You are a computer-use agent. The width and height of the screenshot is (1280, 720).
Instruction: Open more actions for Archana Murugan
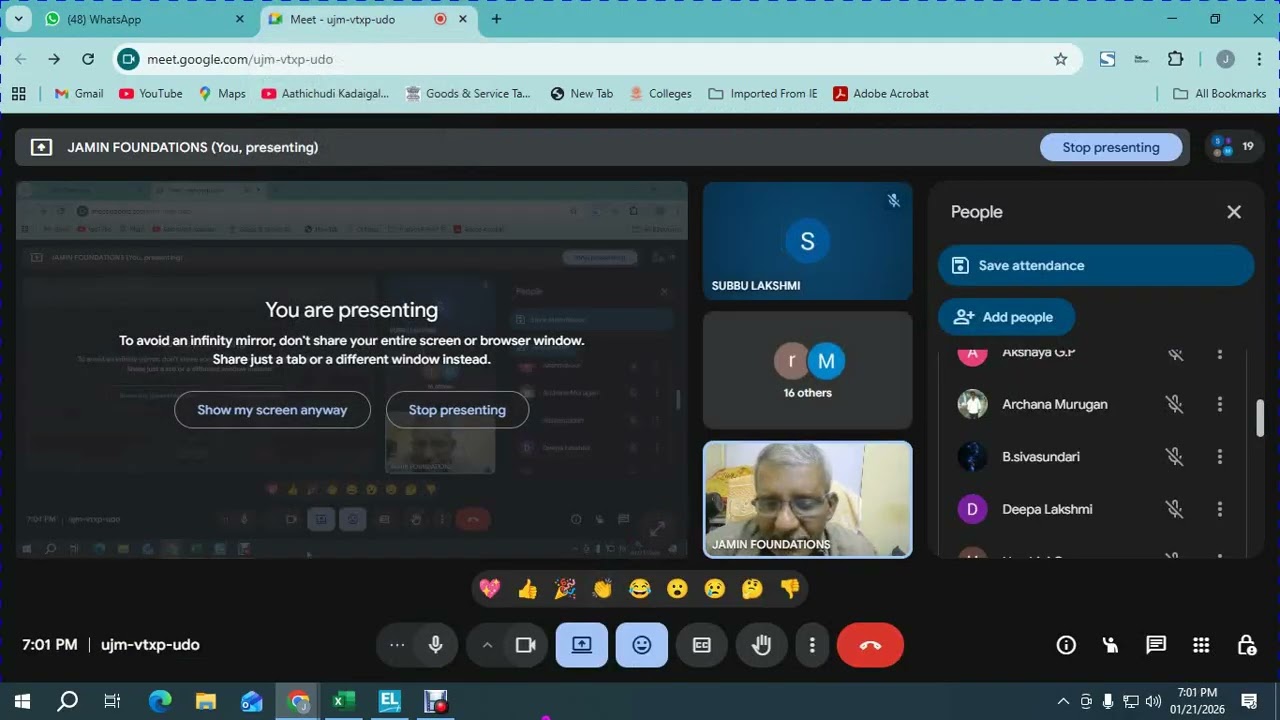[1219, 404]
